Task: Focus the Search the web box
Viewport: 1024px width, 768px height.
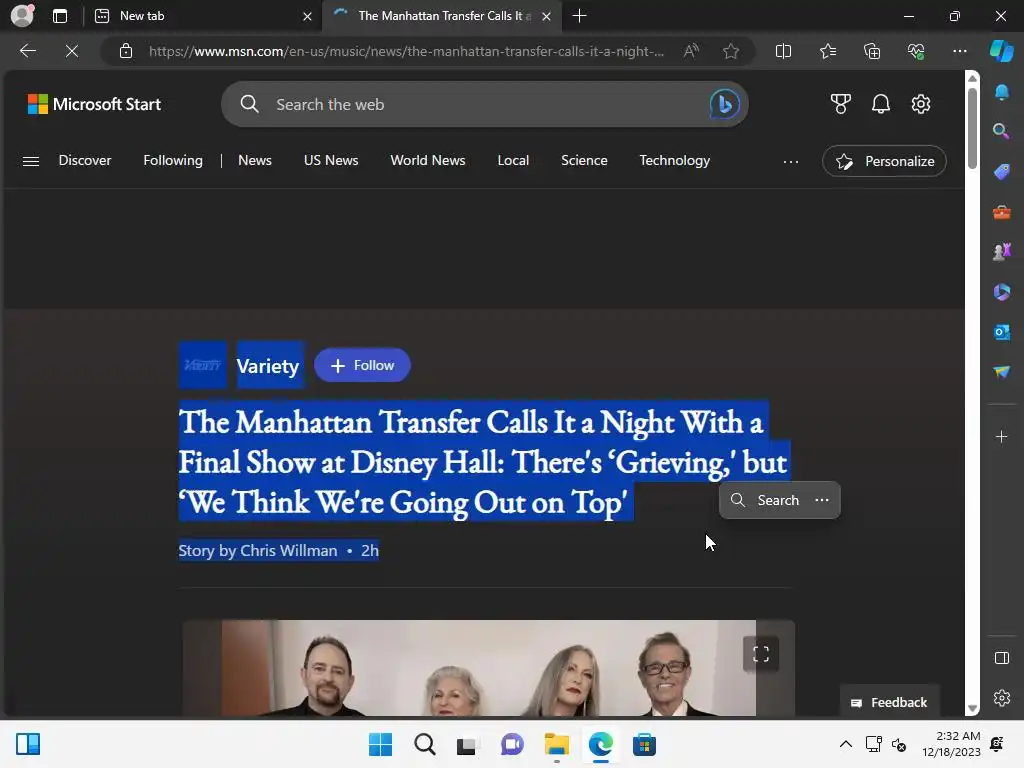Action: (485, 104)
